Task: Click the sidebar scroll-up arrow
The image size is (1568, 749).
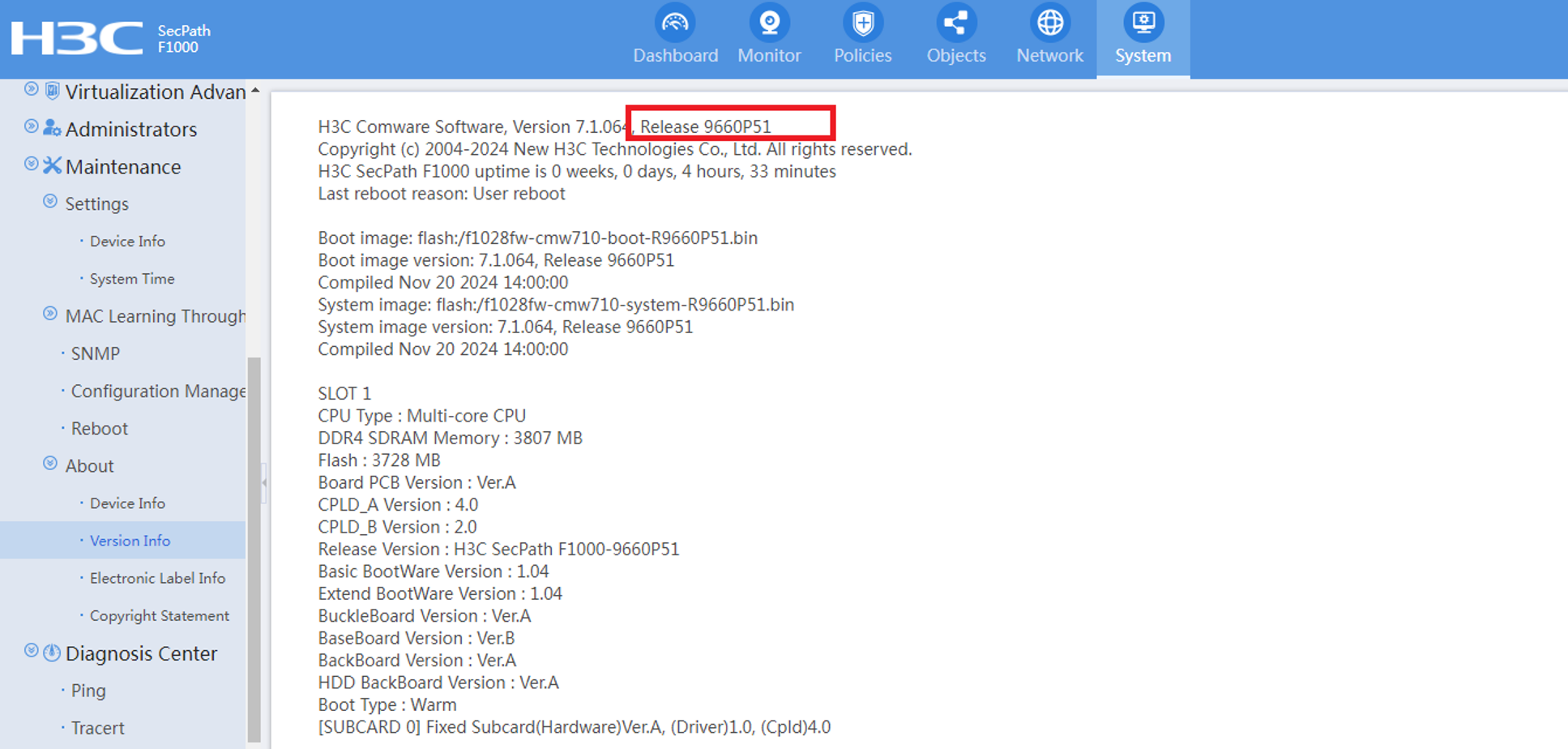Action: pyautogui.click(x=255, y=91)
